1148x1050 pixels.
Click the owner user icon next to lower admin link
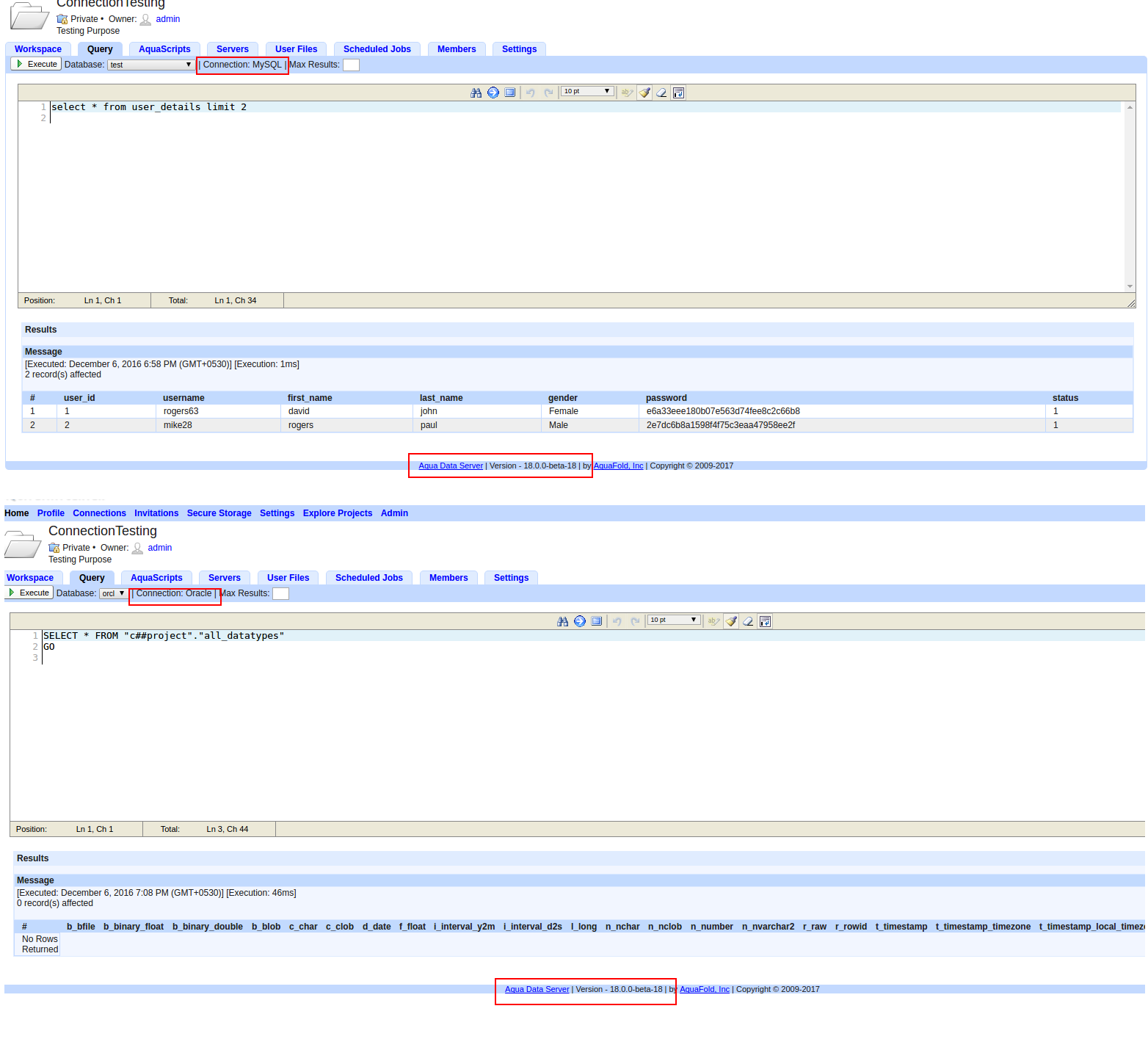[x=137, y=548]
